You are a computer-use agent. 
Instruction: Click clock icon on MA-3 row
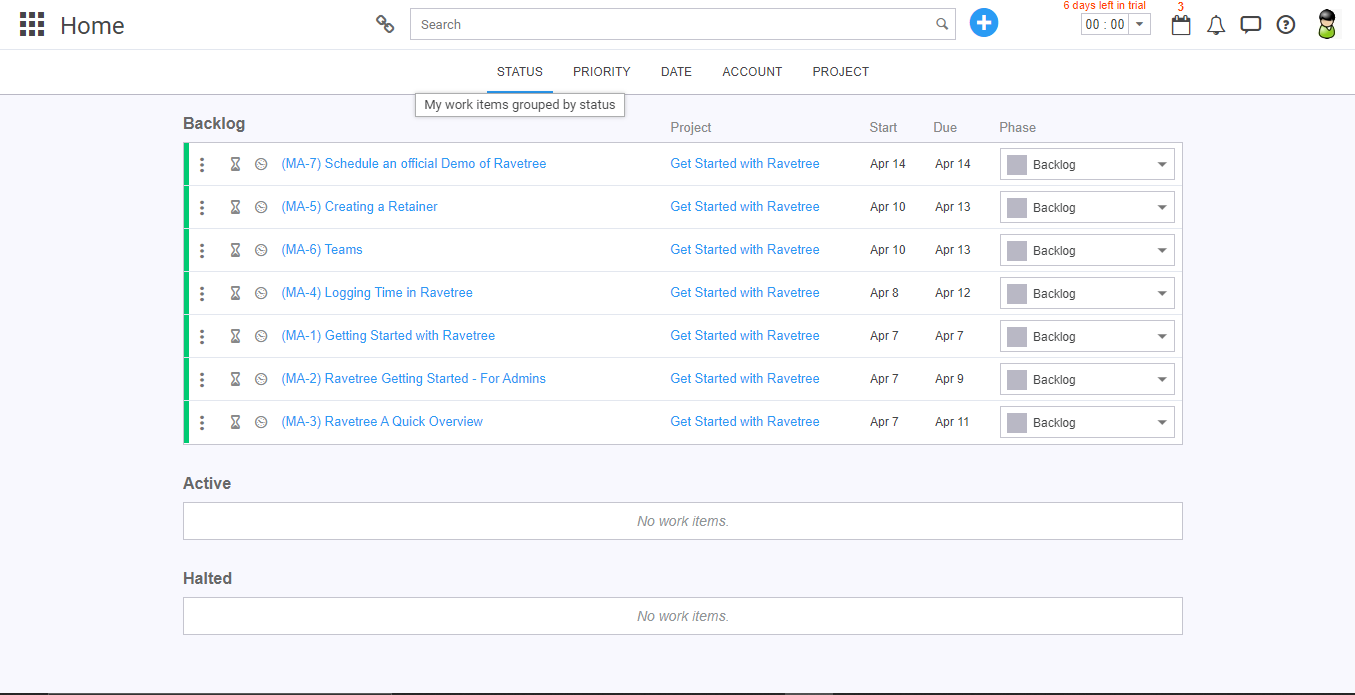[x=261, y=422]
